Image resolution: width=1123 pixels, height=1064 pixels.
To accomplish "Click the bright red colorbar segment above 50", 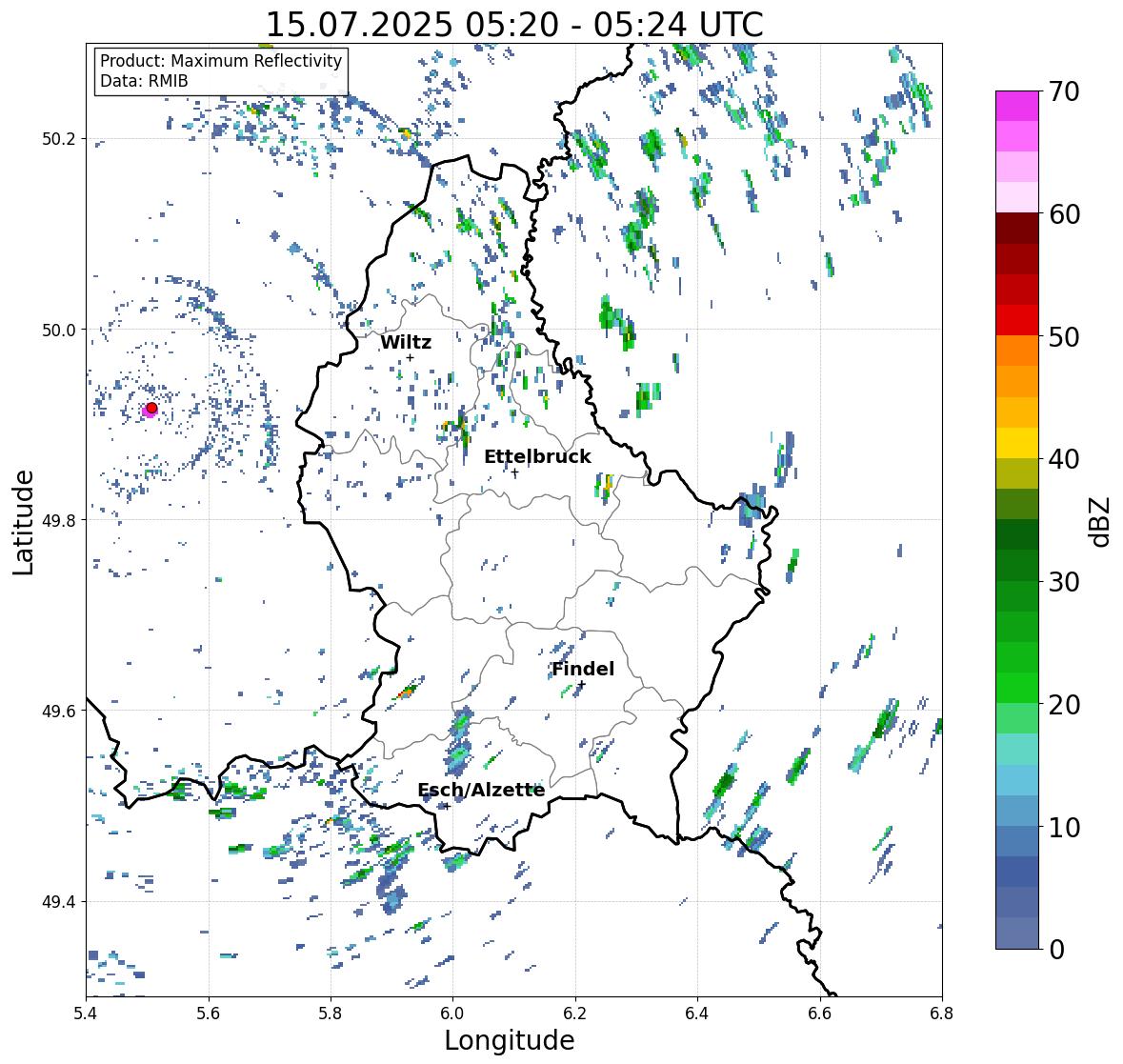I will (x=1017, y=320).
